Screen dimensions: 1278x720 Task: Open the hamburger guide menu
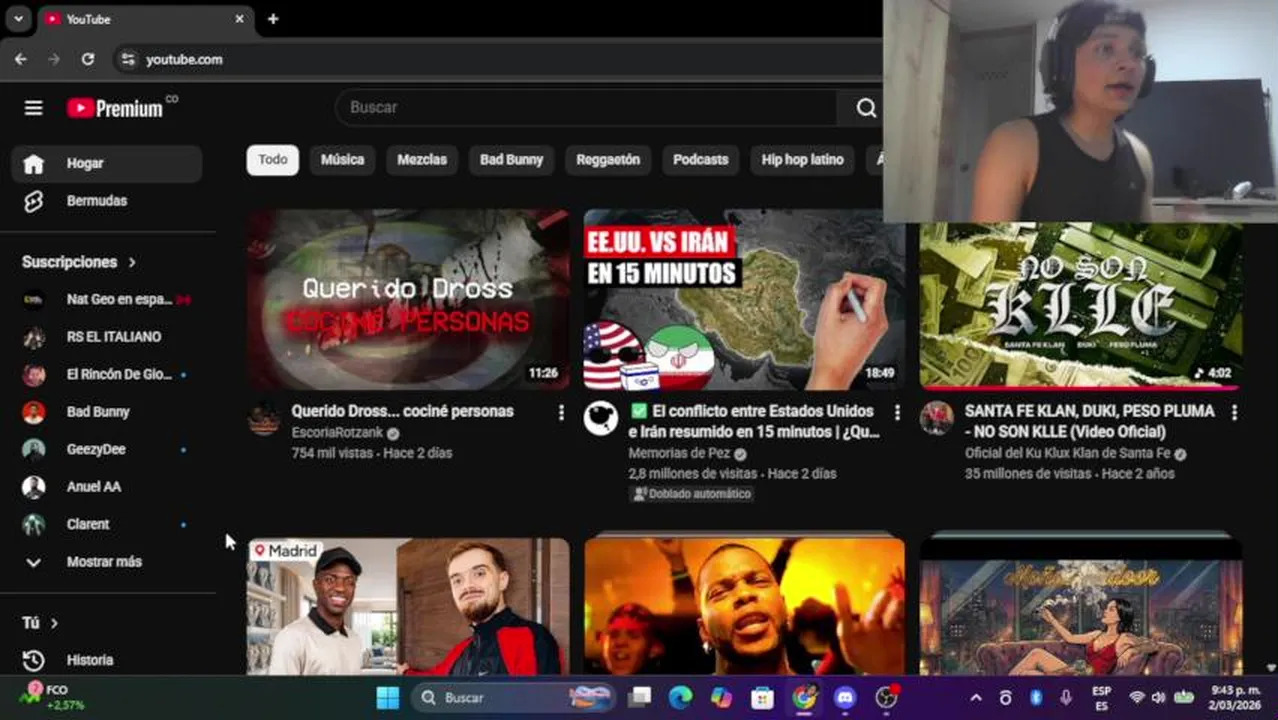33,108
